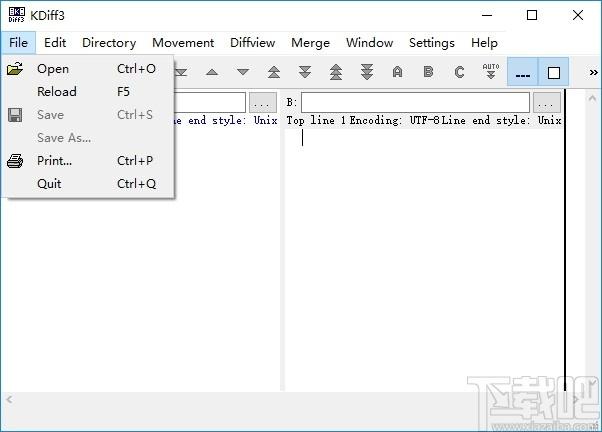Go to previous conflict double-up arrow
This screenshot has height=432, width=602.
[274, 72]
